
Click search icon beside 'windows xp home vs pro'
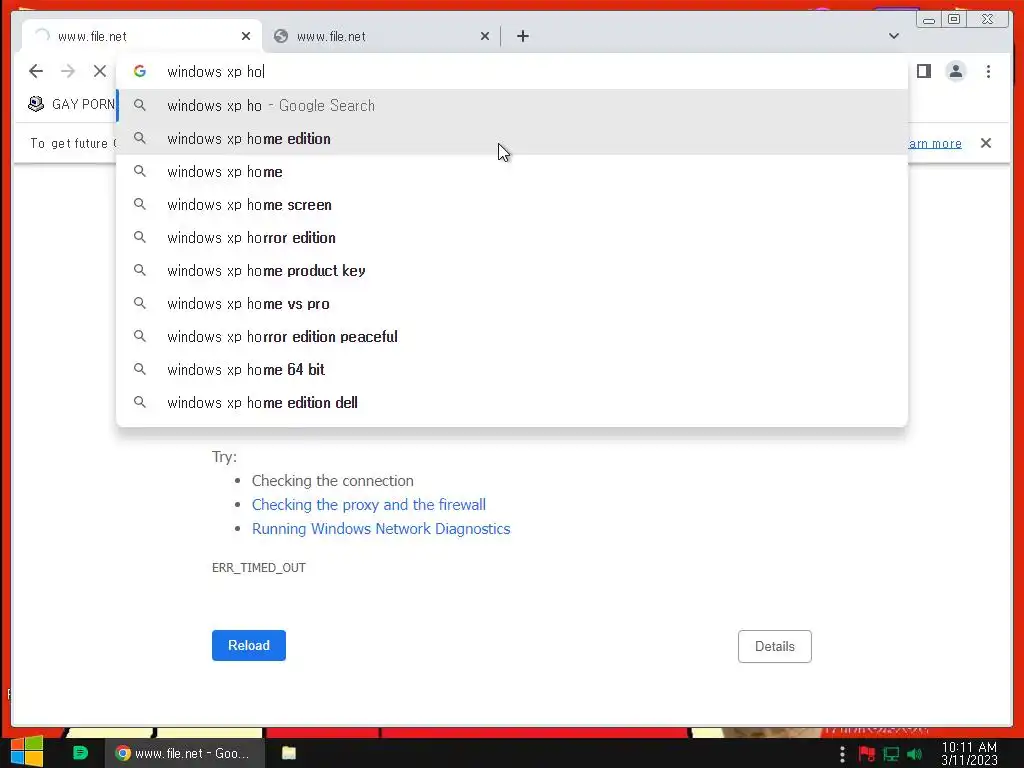[140, 303]
